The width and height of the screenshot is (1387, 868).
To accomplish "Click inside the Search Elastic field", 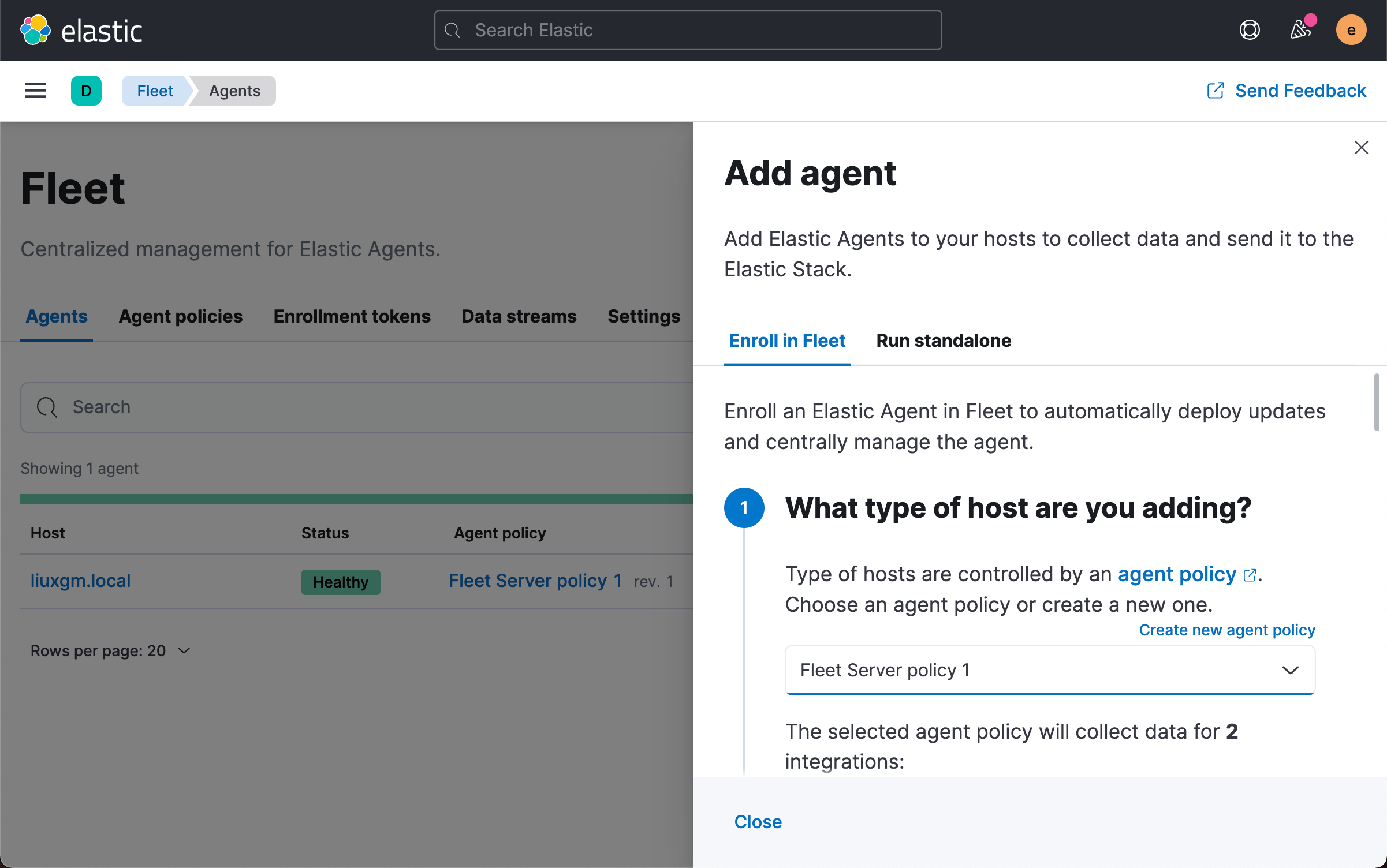I will coord(687,29).
